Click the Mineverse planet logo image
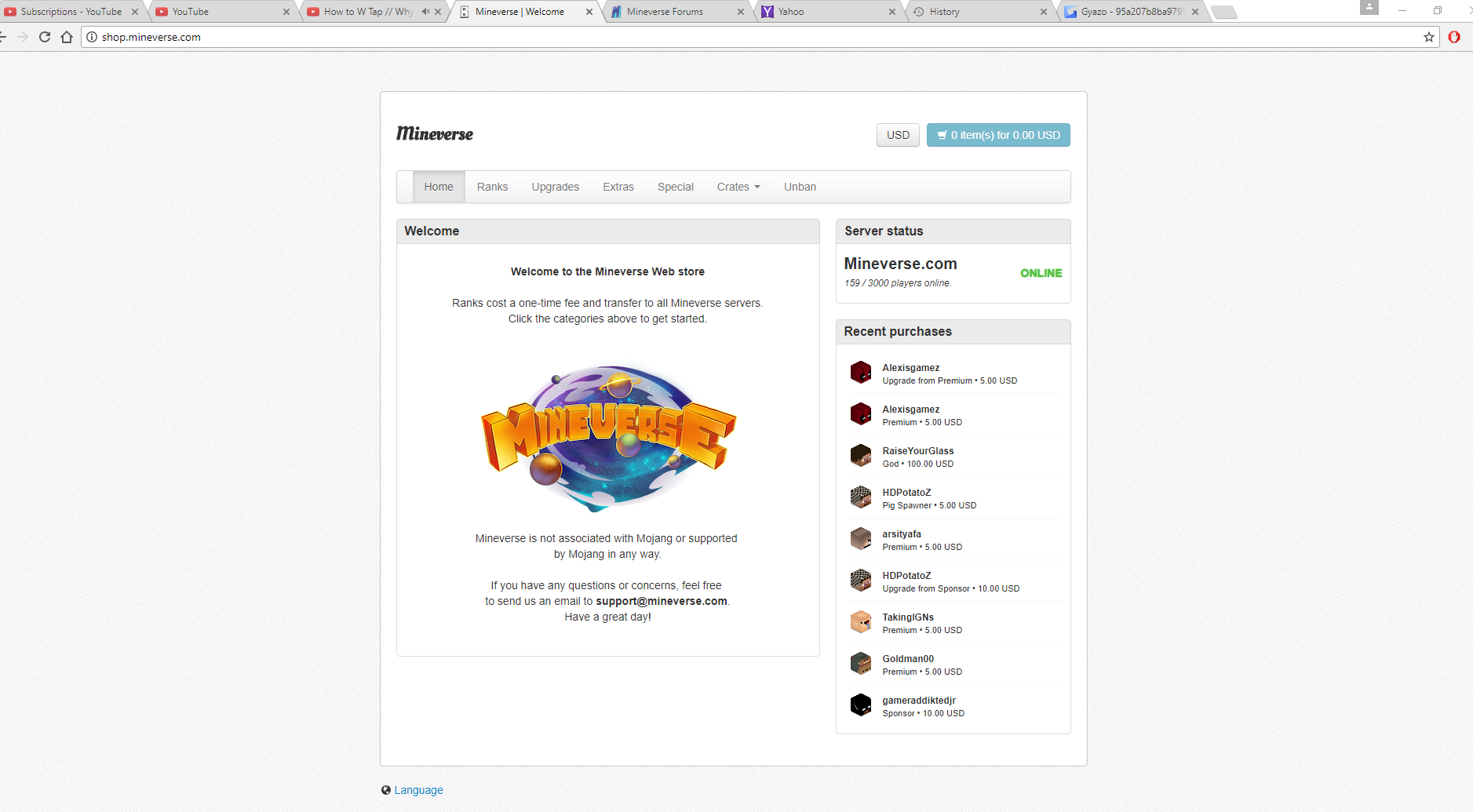This screenshot has width=1473, height=812. 608,438
